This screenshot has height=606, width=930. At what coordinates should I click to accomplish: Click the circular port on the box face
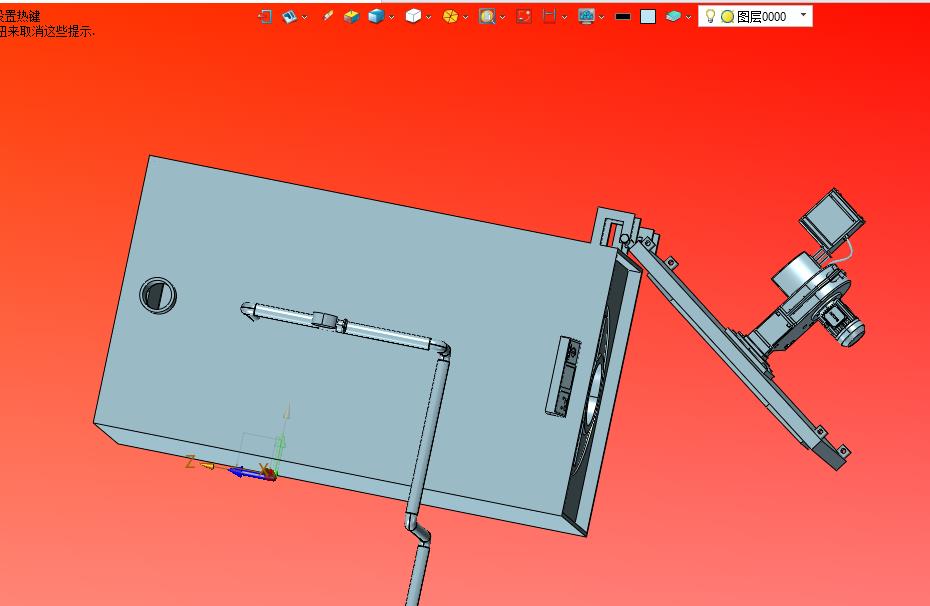(158, 295)
